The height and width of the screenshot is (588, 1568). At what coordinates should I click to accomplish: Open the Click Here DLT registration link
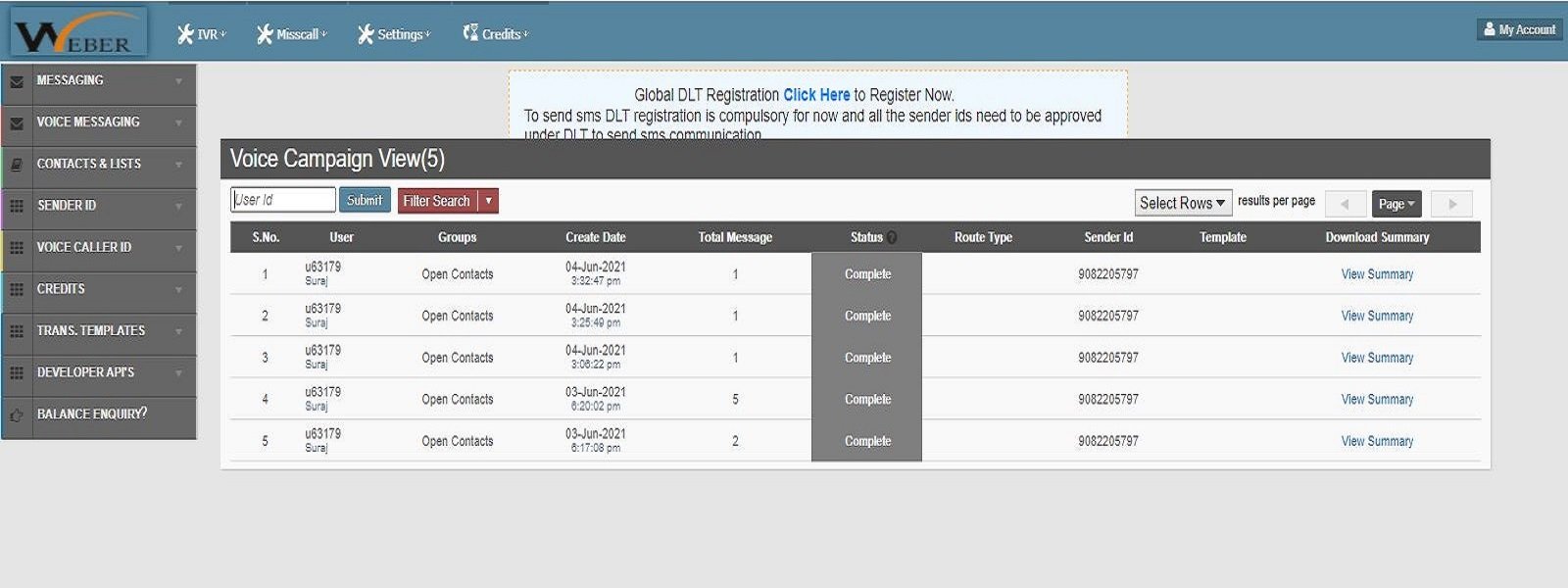pos(815,95)
